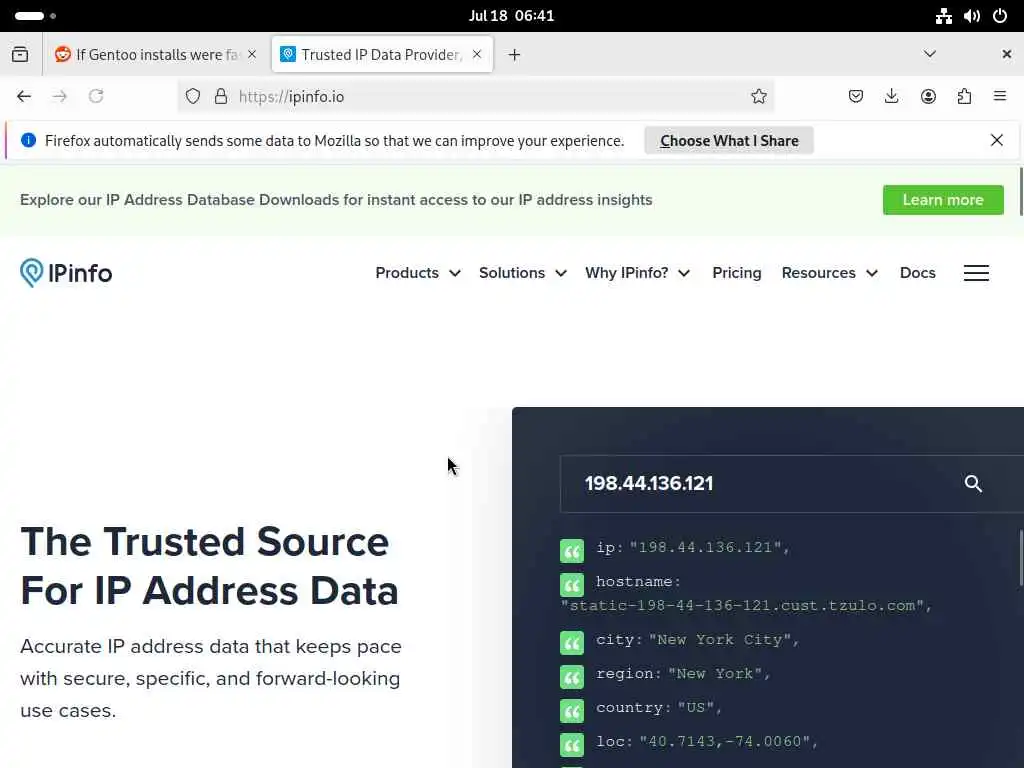
Task: Open the system power menu icon
Action: [x=1000, y=16]
